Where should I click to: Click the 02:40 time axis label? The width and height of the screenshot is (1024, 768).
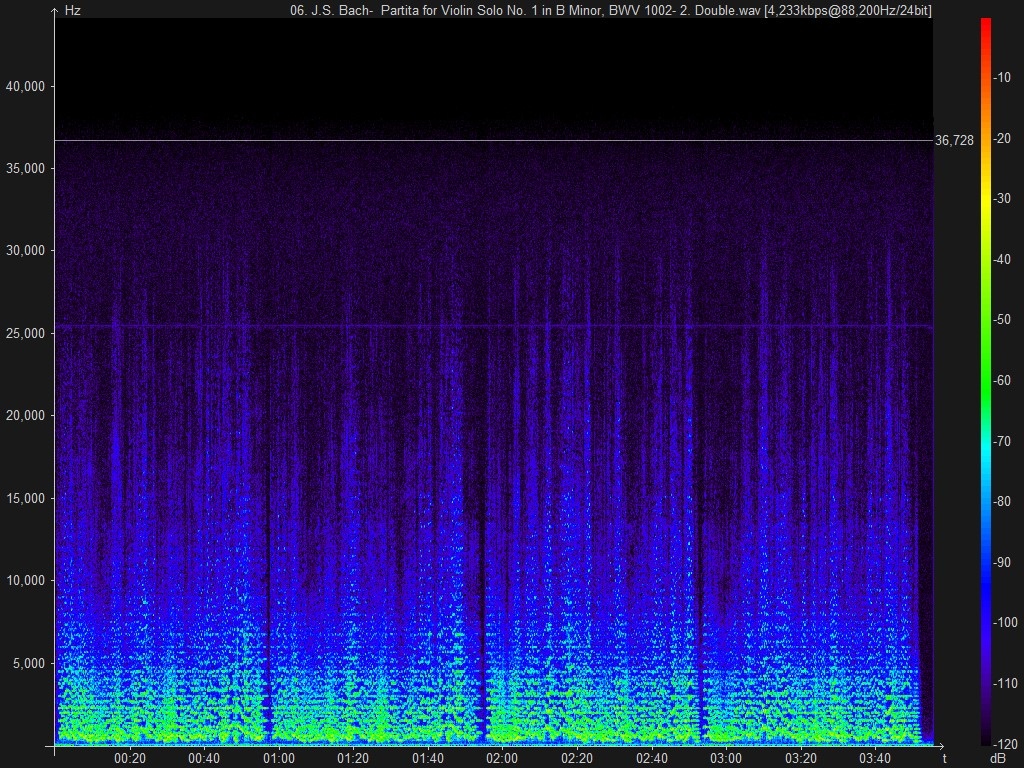pos(651,758)
